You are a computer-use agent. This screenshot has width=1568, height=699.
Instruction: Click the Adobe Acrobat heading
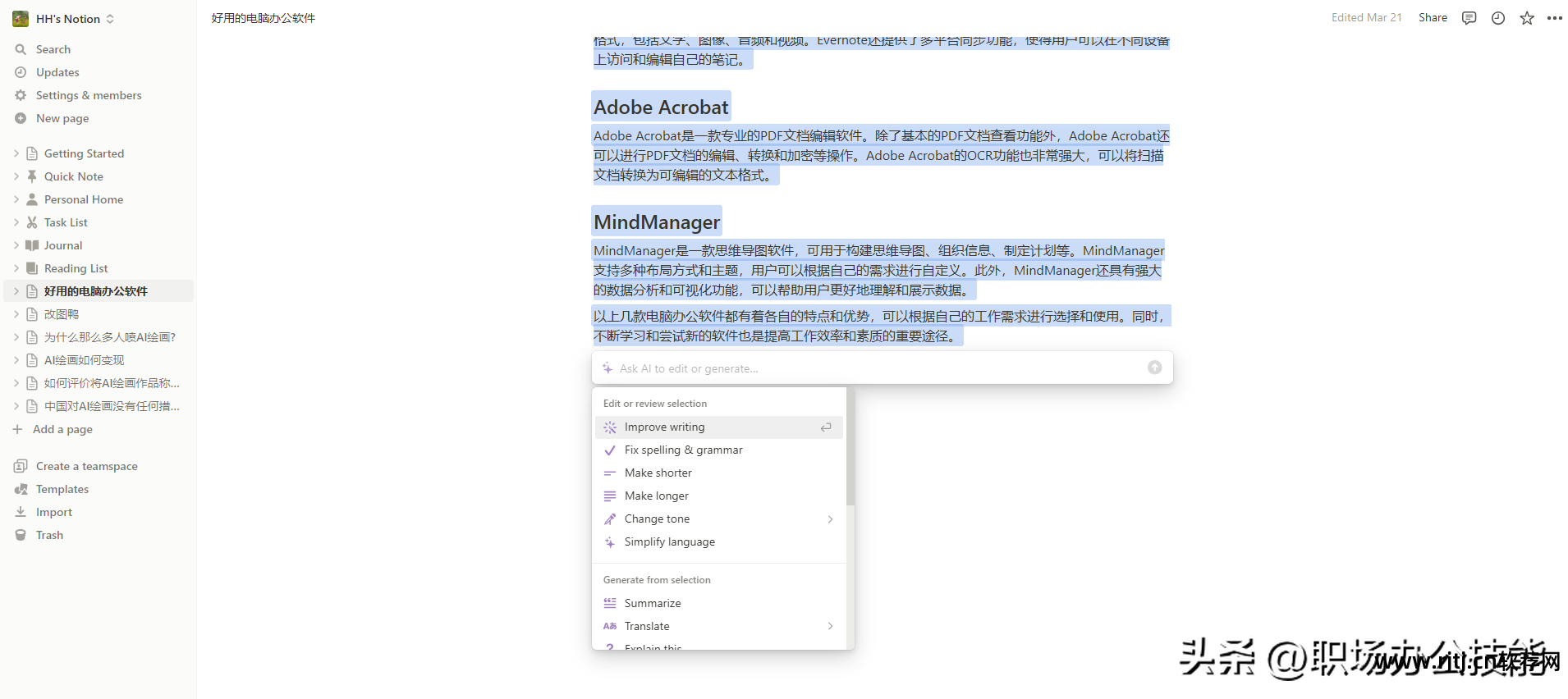click(x=661, y=107)
